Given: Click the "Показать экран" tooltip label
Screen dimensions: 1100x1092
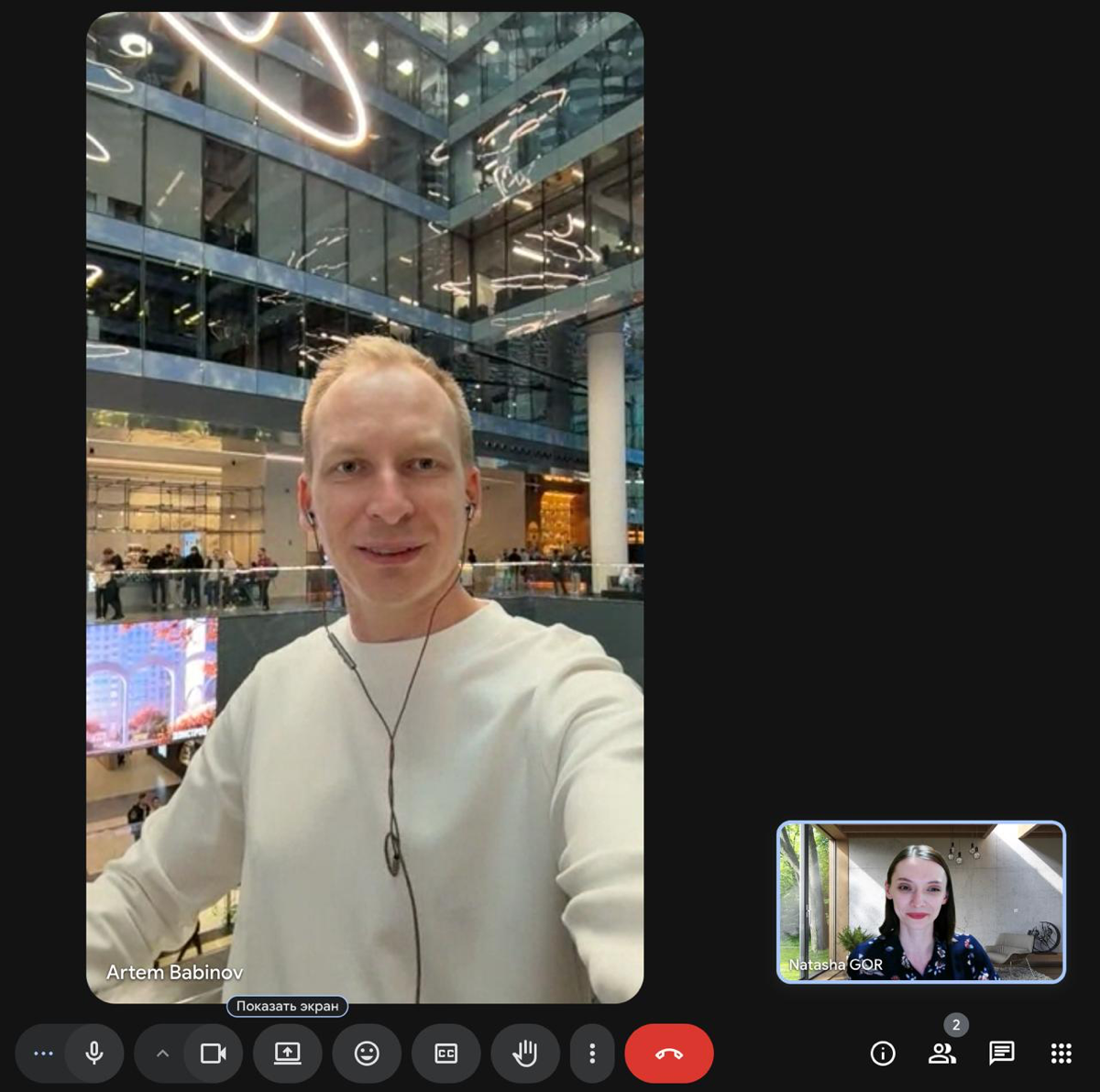Looking at the screenshot, I should coord(287,1006).
